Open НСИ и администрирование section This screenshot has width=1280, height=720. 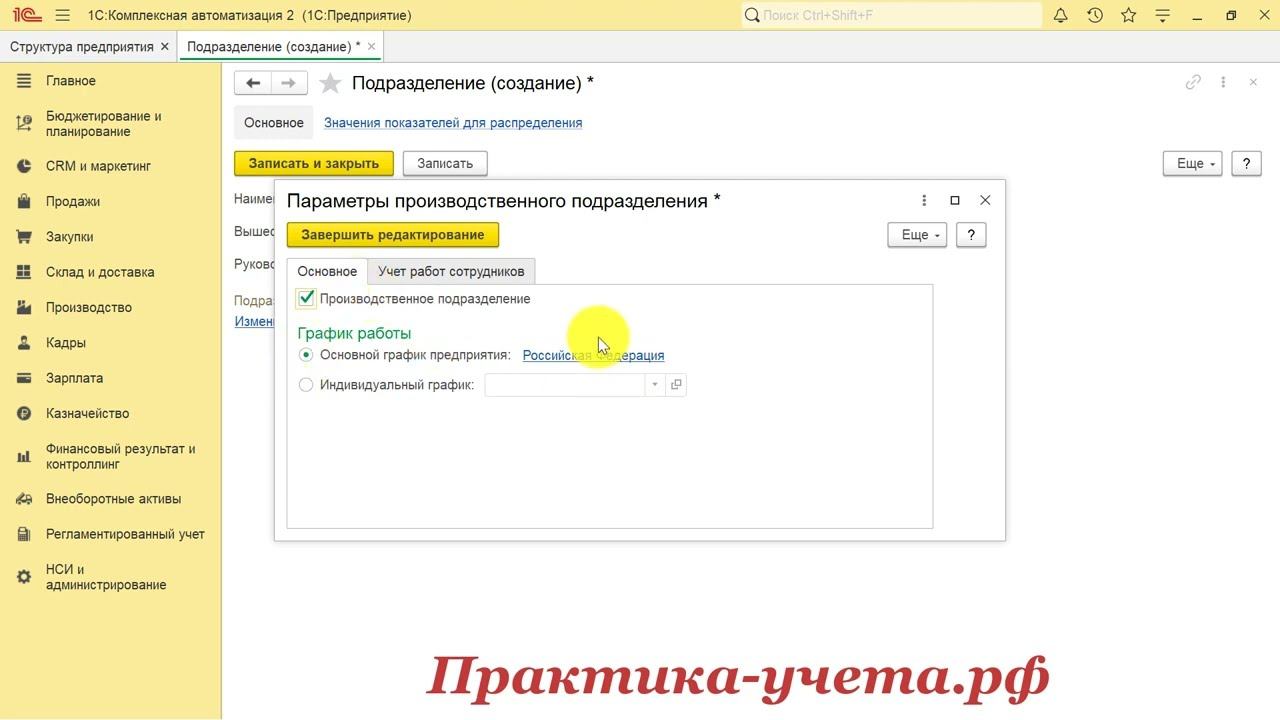coord(106,577)
